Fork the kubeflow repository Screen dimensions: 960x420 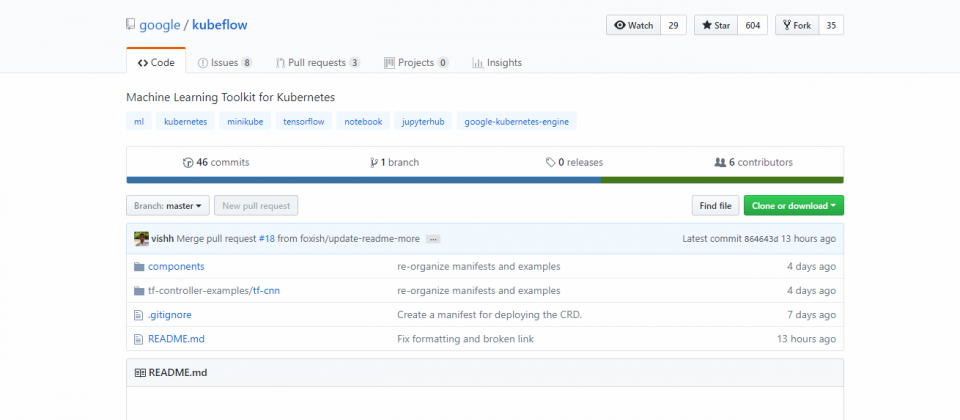click(x=797, y=26)
